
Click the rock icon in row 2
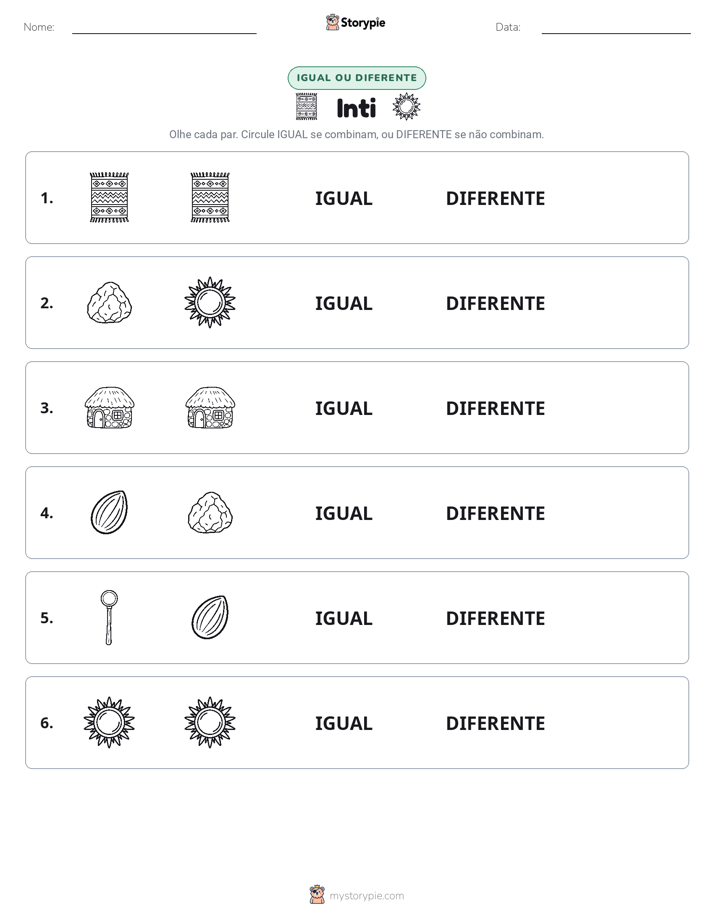click(109, 302)
